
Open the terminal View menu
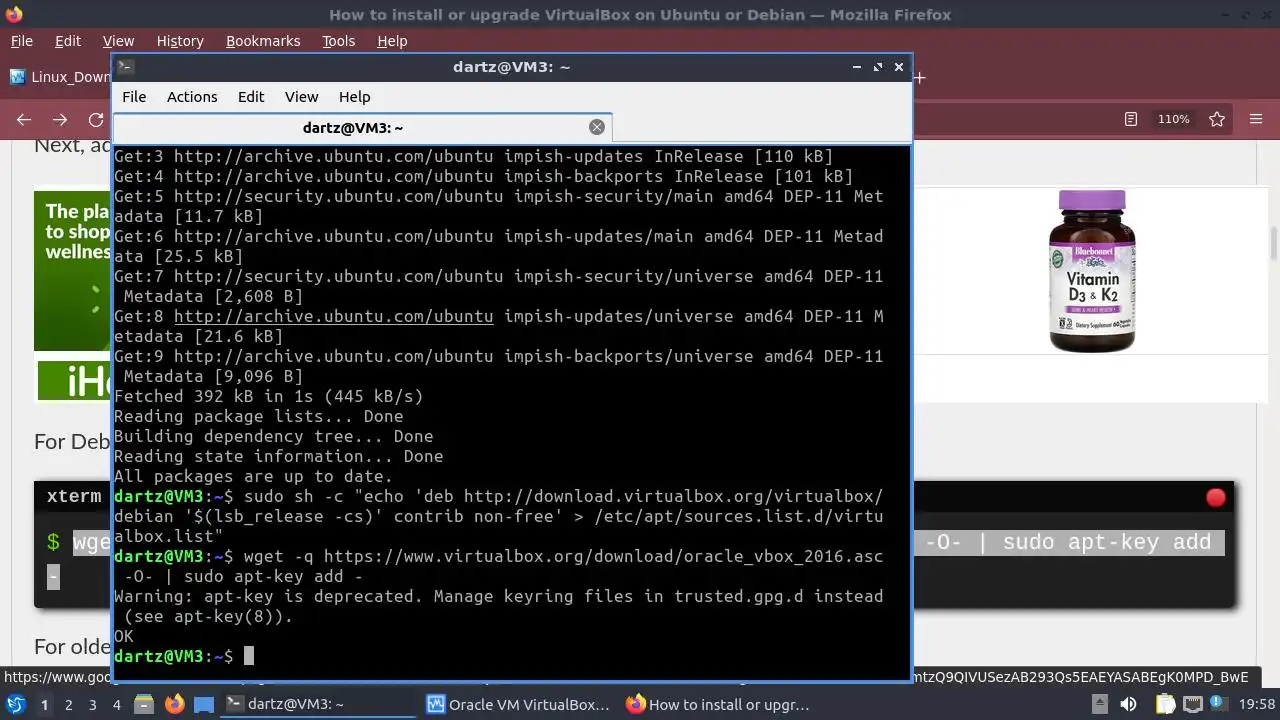[x=301, y=97]
